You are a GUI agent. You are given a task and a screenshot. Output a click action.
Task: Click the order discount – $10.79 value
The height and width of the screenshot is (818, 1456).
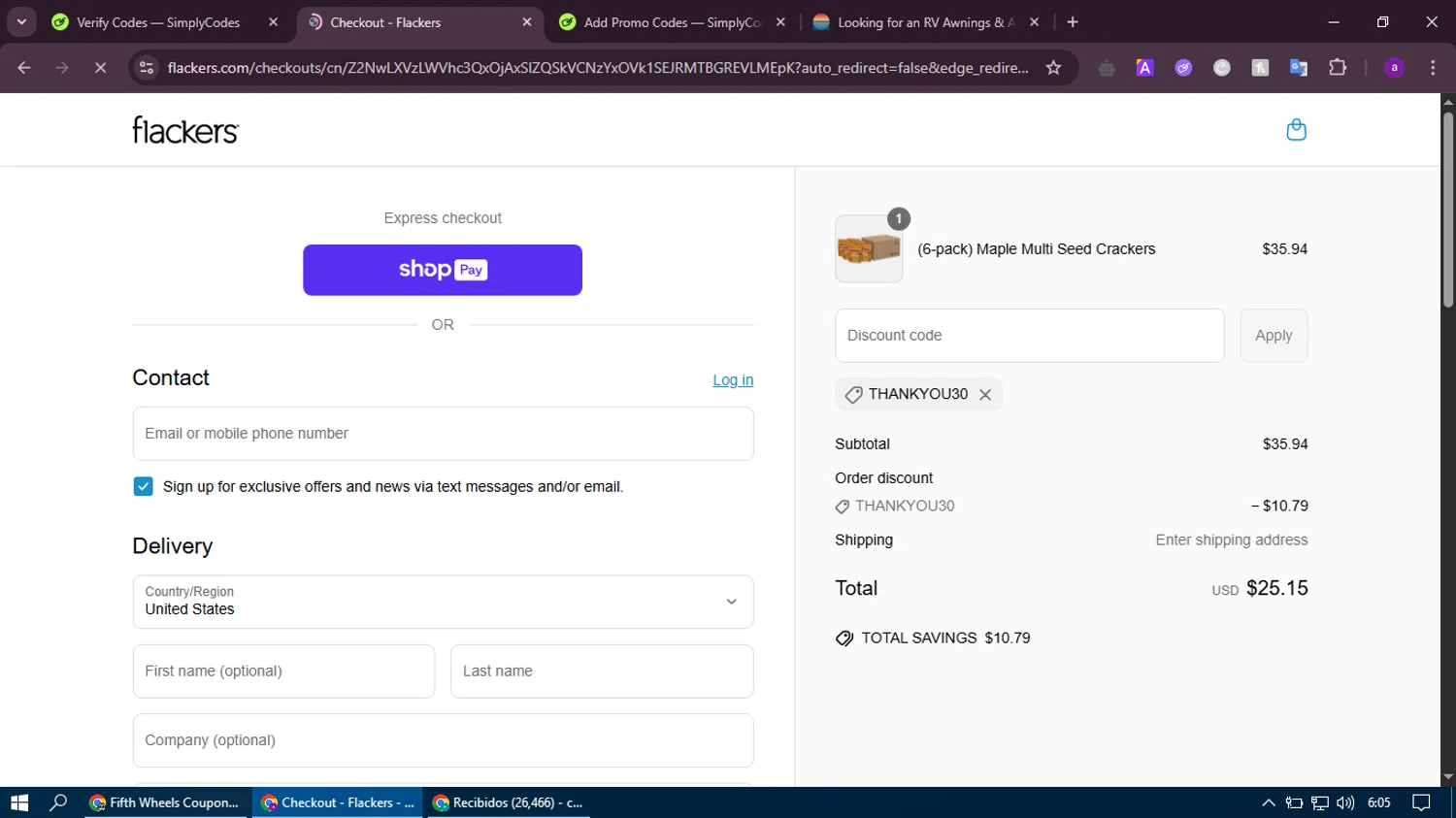point(1279,506)
